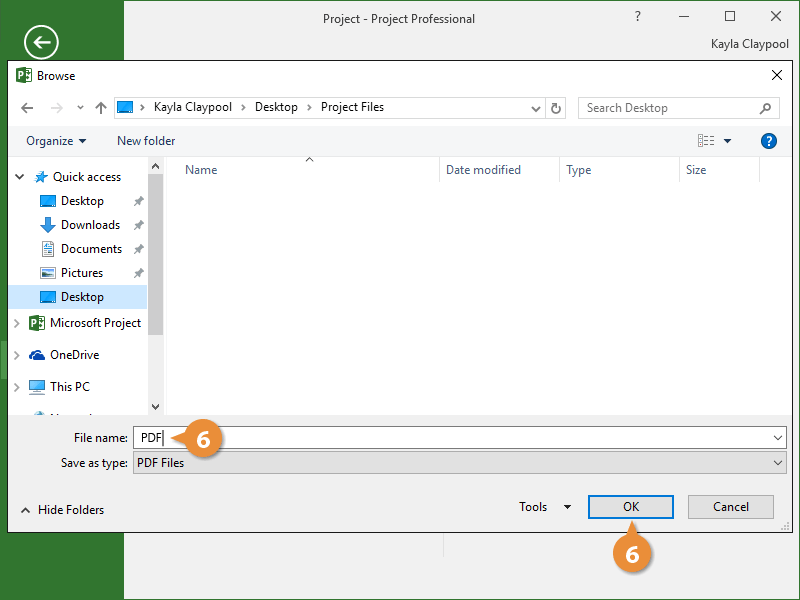Select Downloads in Quick access
The height and width of the screenshot is (600, 800).
[90, 225]
